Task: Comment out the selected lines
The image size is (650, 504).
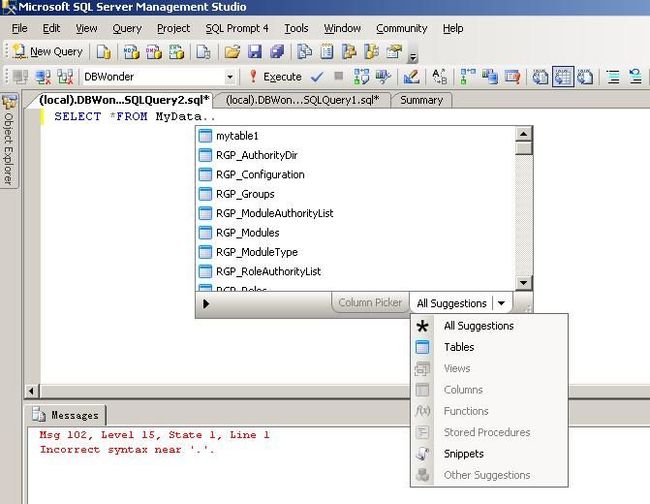Action: coord(613,77)
